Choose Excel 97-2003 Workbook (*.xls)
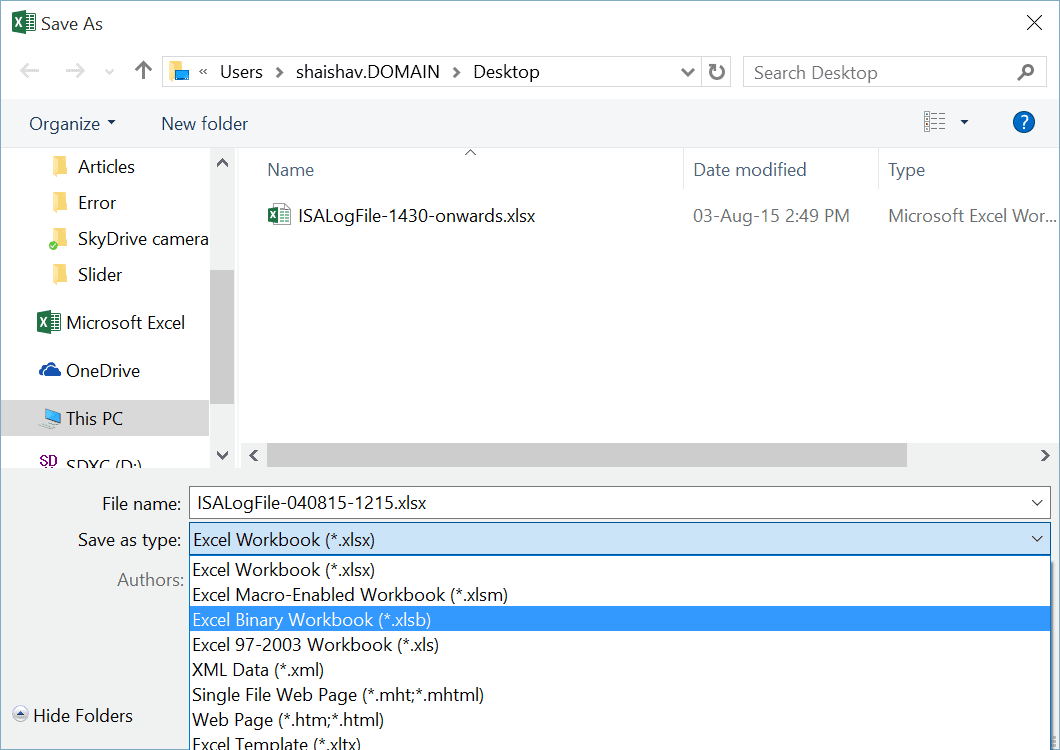 tap(620, 644)
